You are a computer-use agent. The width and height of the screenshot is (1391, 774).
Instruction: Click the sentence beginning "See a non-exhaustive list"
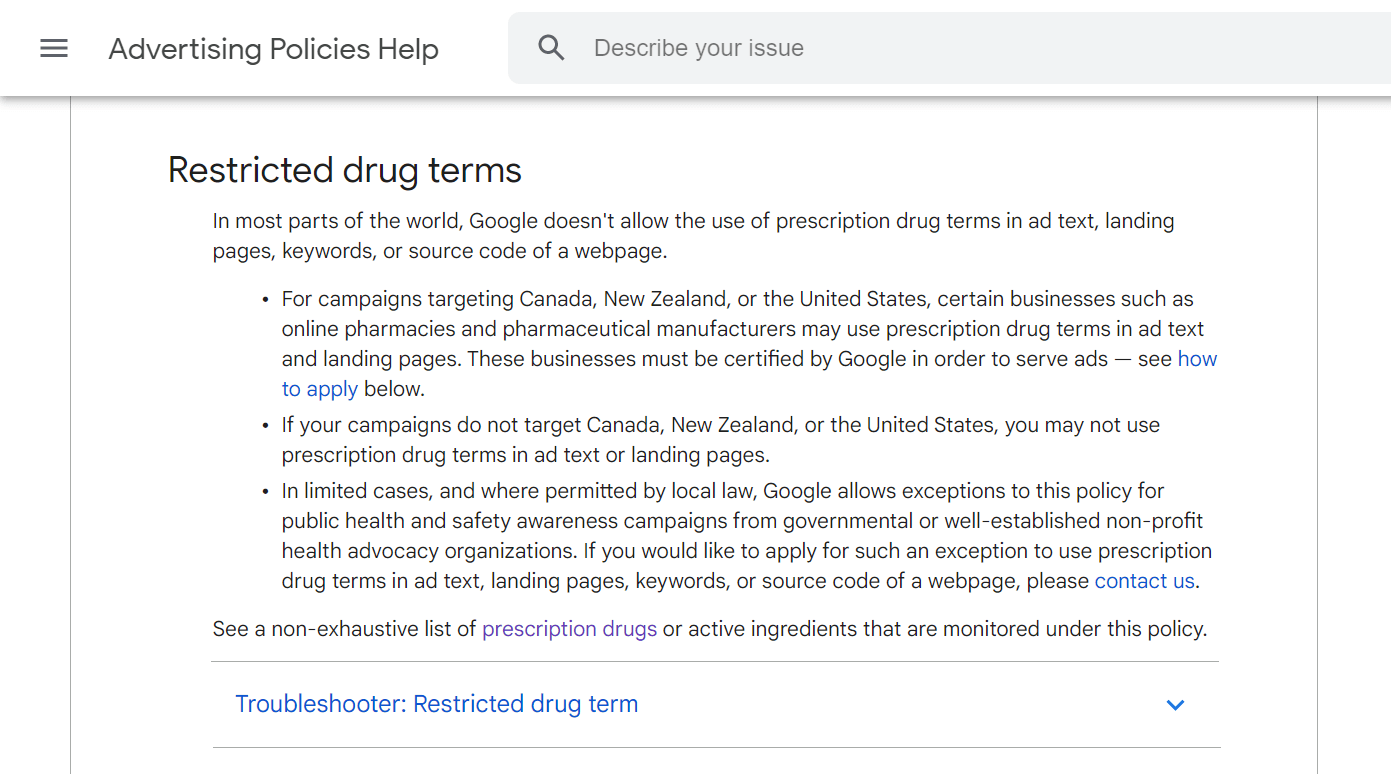point(345,629)
